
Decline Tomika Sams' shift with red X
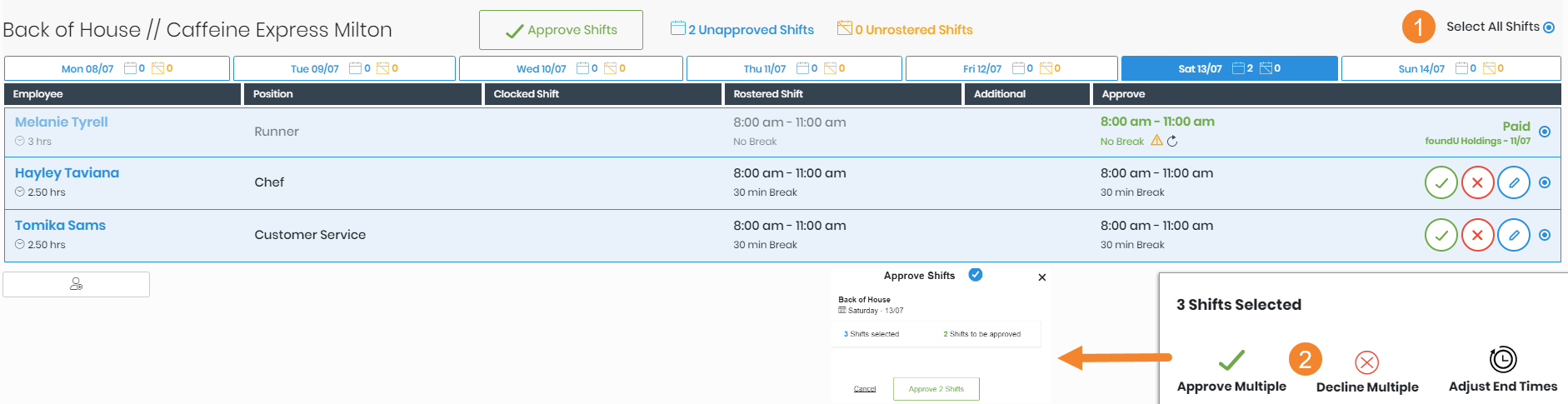tap(1477, 235)
